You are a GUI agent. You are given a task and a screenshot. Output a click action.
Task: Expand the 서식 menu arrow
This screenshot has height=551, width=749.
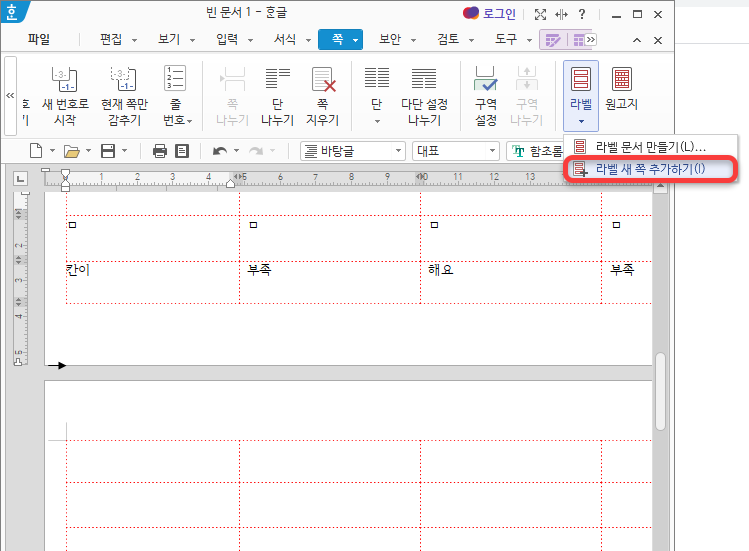coord(308,41)
